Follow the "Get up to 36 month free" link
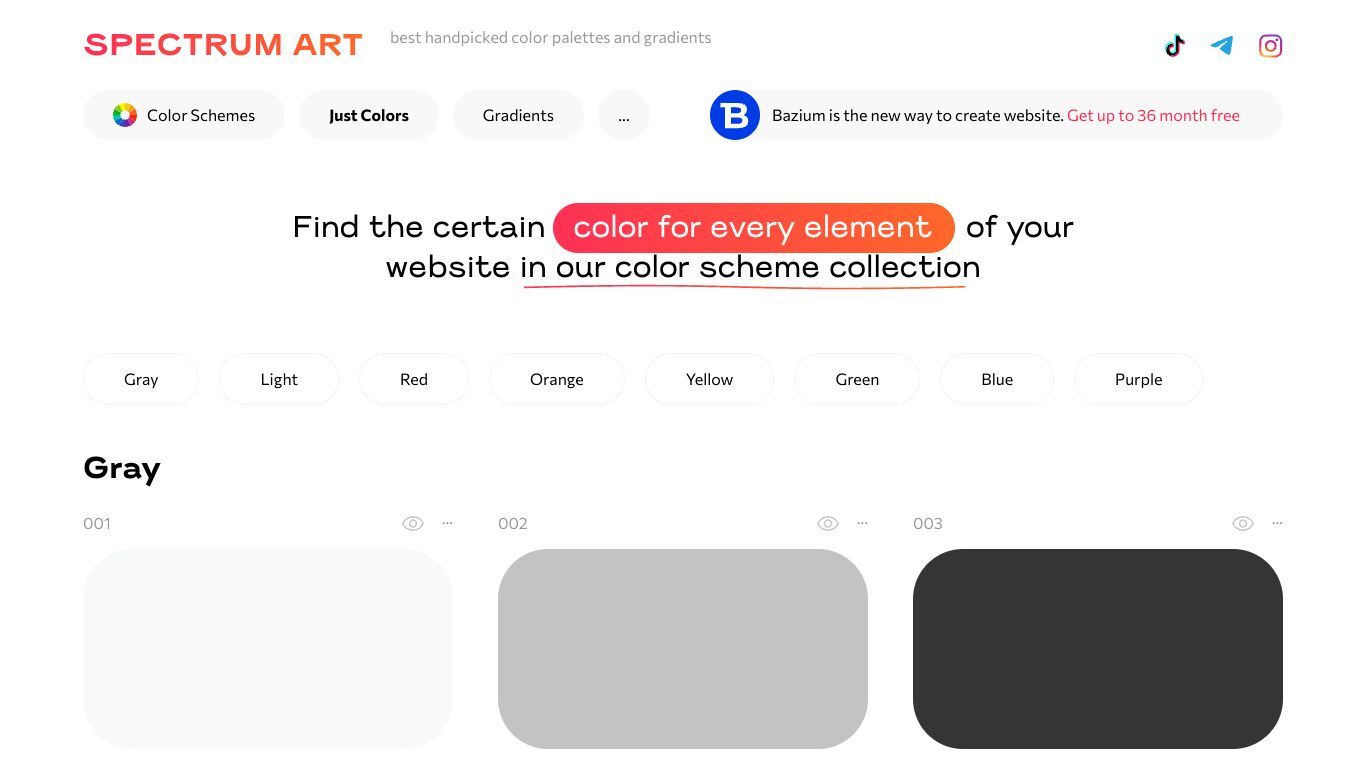Screen dimensions: 1366x768 (1153, 115)
